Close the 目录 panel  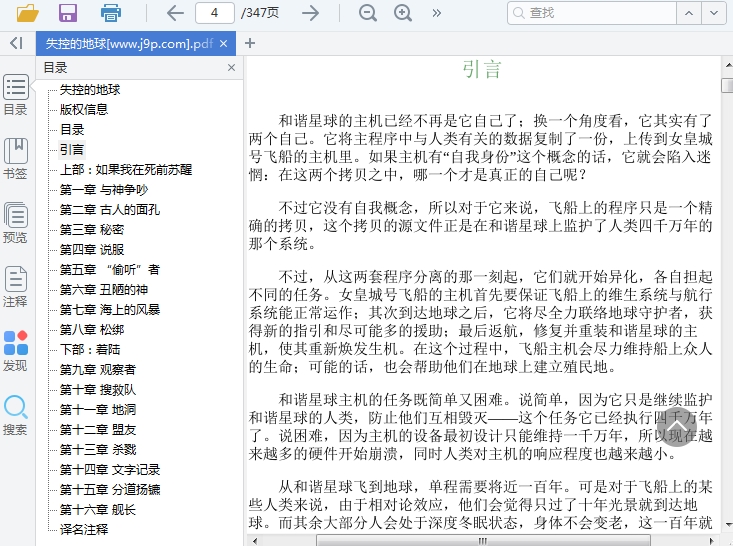click(231, 68)
